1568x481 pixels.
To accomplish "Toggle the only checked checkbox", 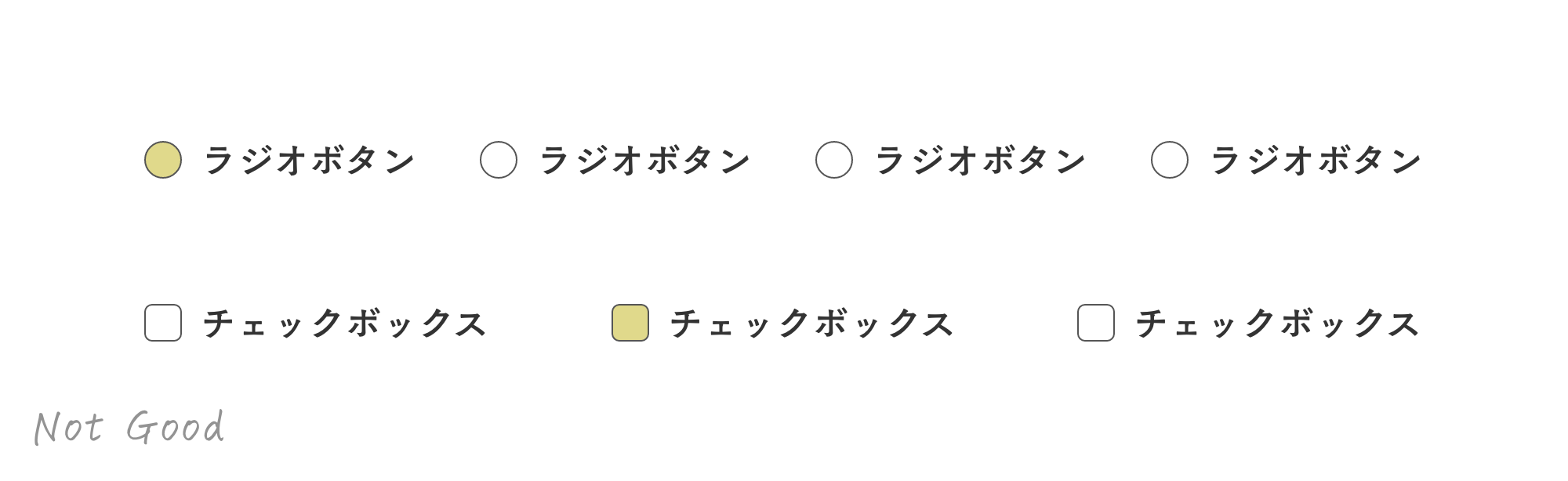I will pos(630,323).
